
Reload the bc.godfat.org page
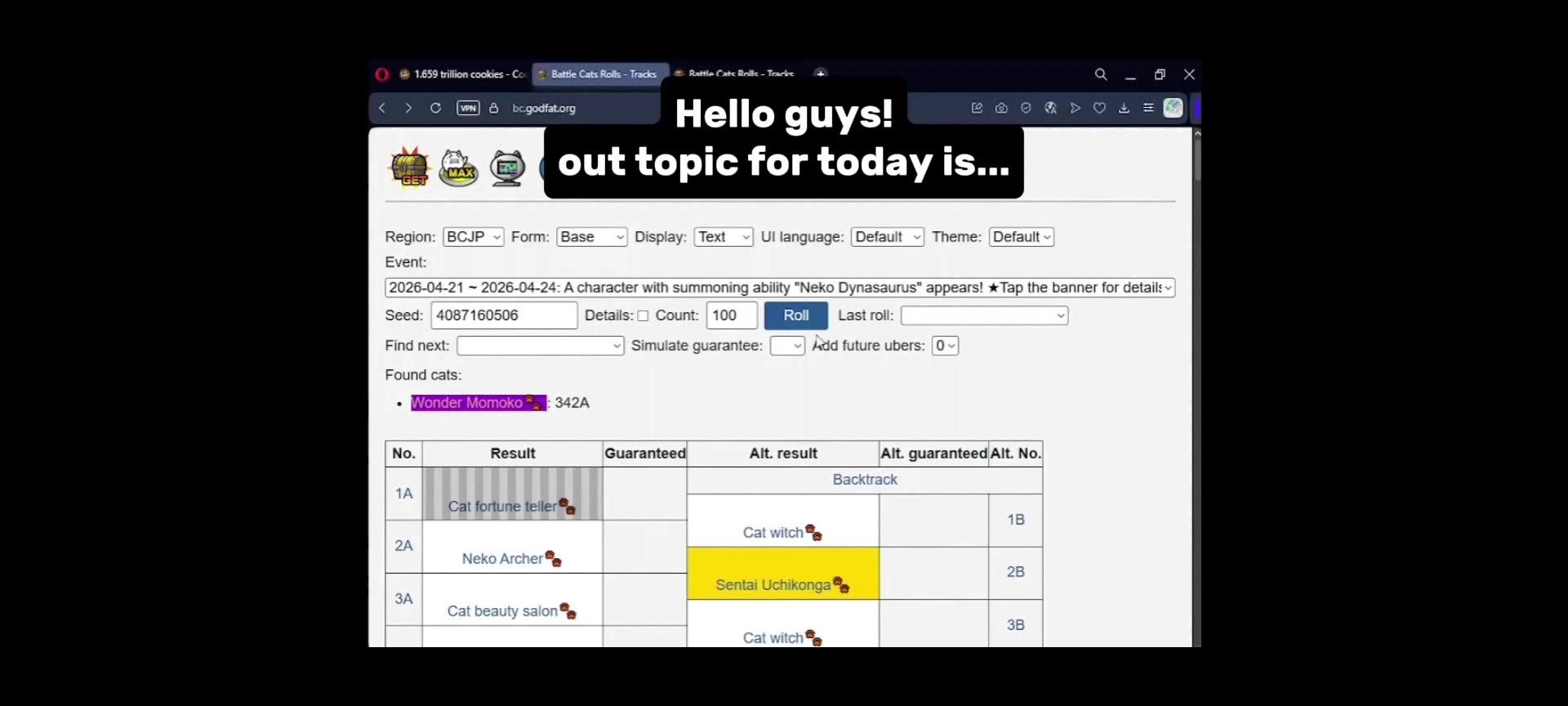tap(435, 108)
